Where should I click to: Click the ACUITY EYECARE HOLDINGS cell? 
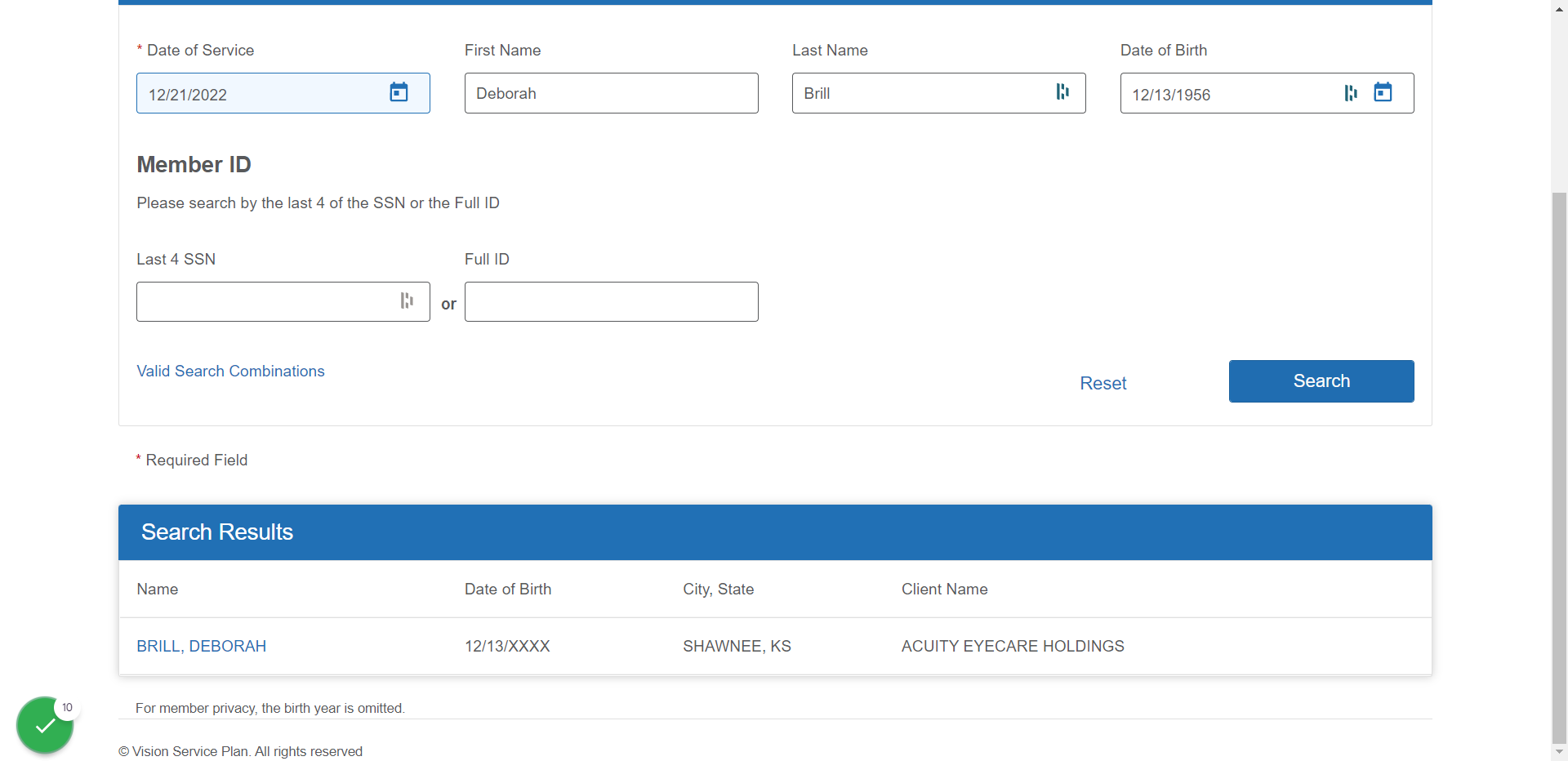coord(1013,647)
